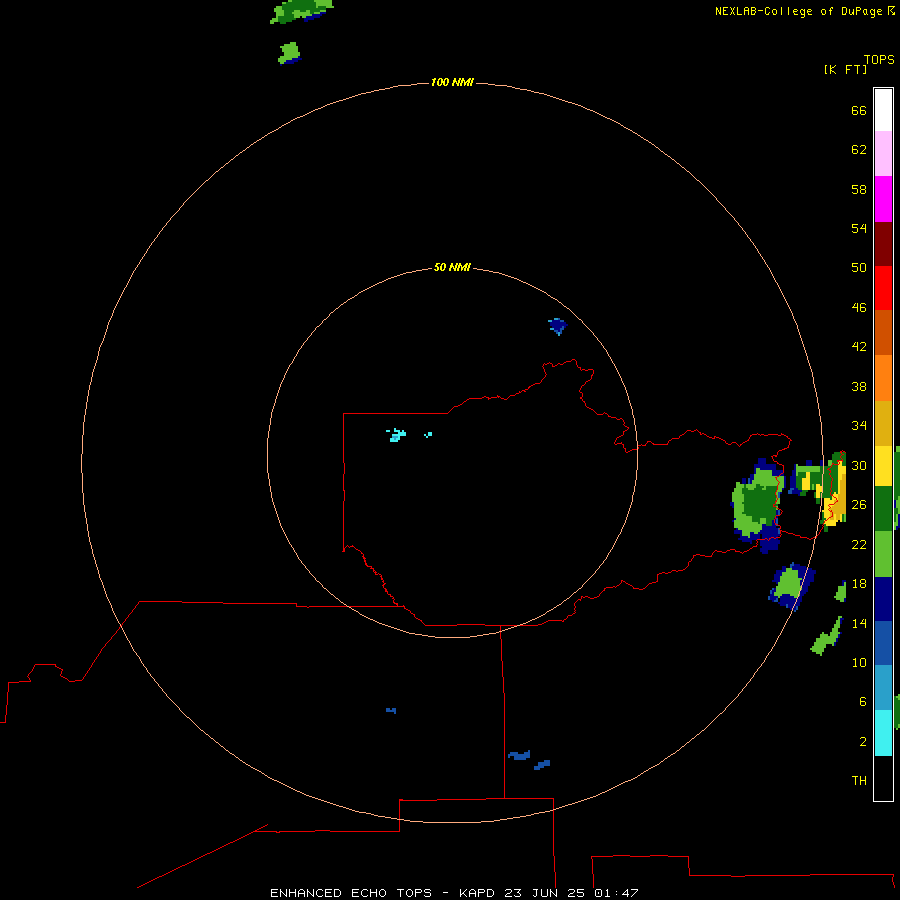Click the small navy echo near 50 NMI ring's northeast
The height and width of the screenshot is (900, 900).
pos(557,326)
